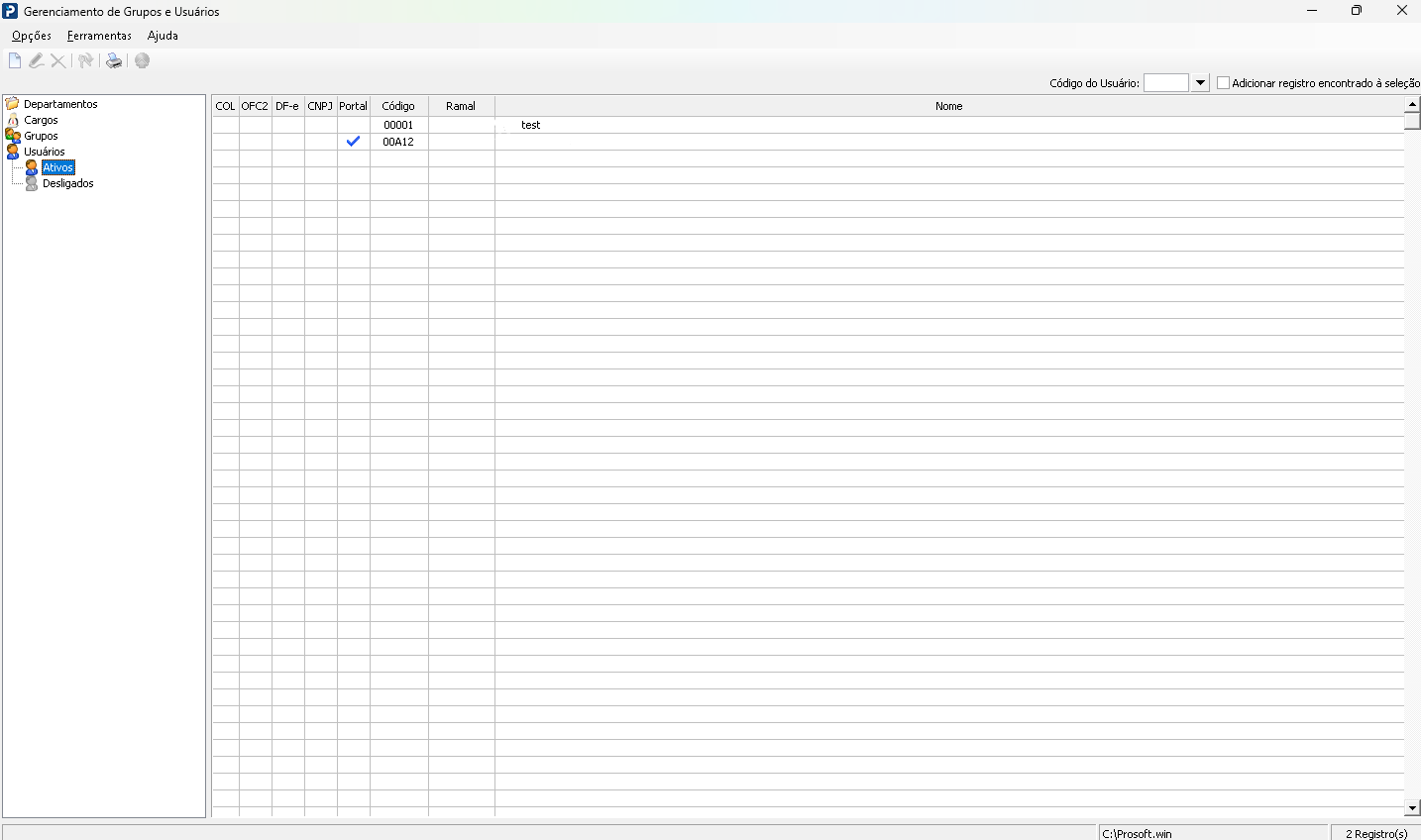This screenshot has width=1421, height=840.
Task: Enable Adicionar registro encontrado à seleção
Action: (x=1223, y=83)
